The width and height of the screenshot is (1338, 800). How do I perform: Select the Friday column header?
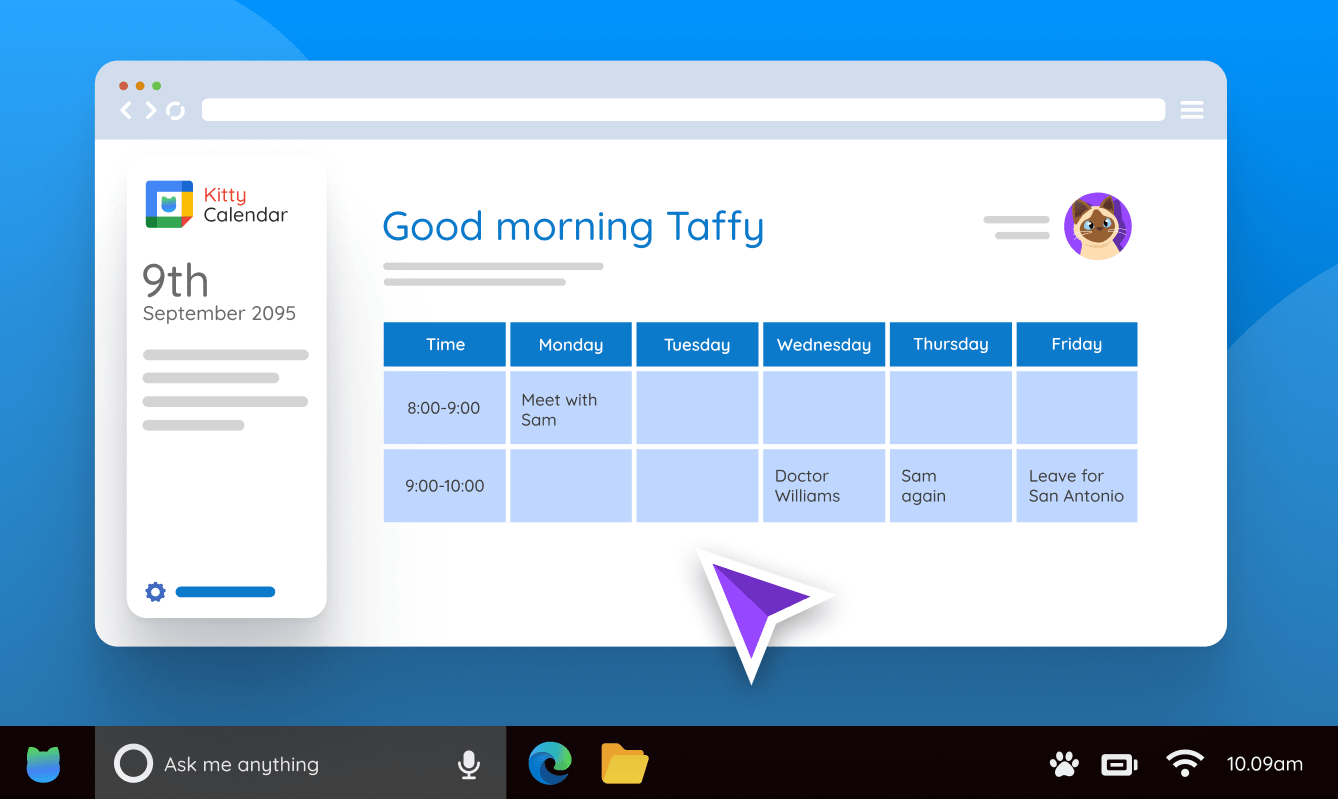pyautogui.click(x=1077, y=344)
